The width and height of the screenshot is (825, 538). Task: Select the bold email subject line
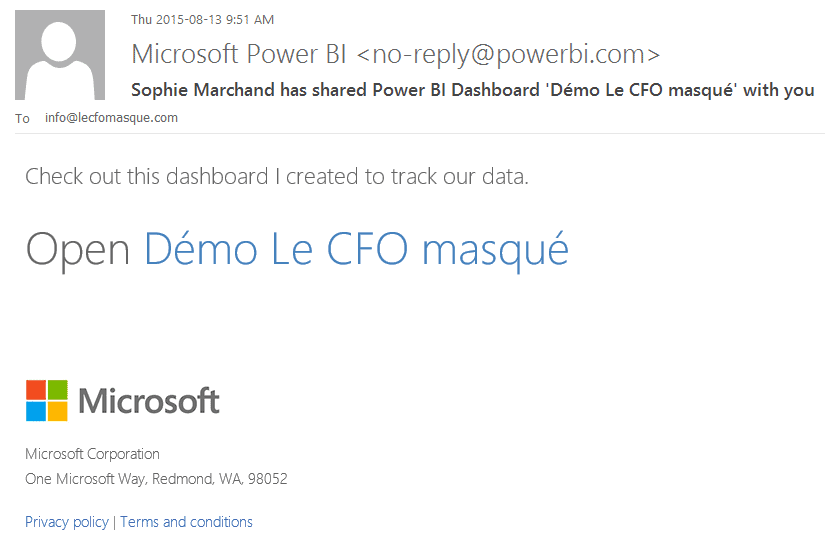[x=473, y=90]
